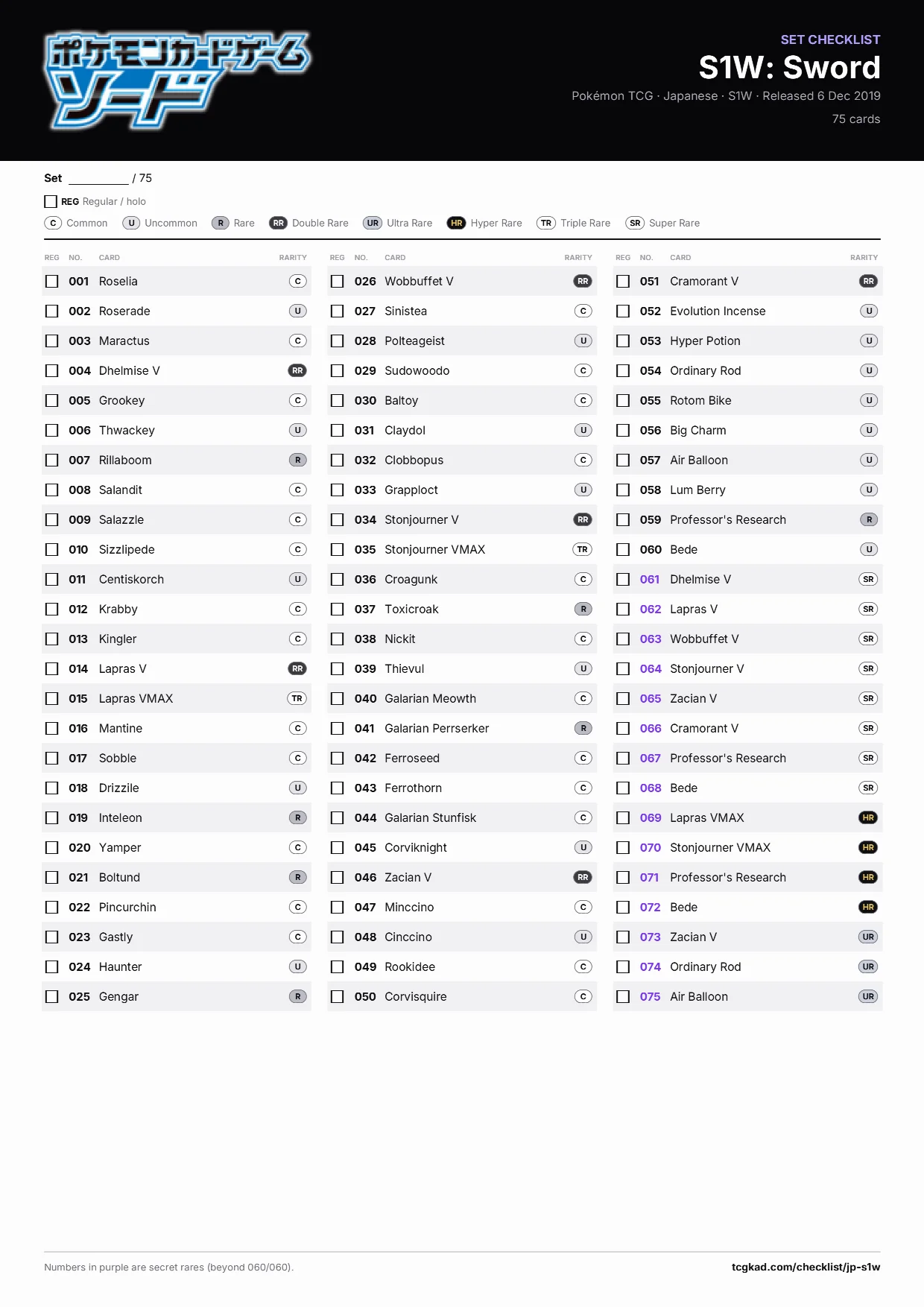Screen dimensions: 924x1307
Task: Click the HR rarity badge on Stonjourner VMAX 070
Action: coord(868,847)
